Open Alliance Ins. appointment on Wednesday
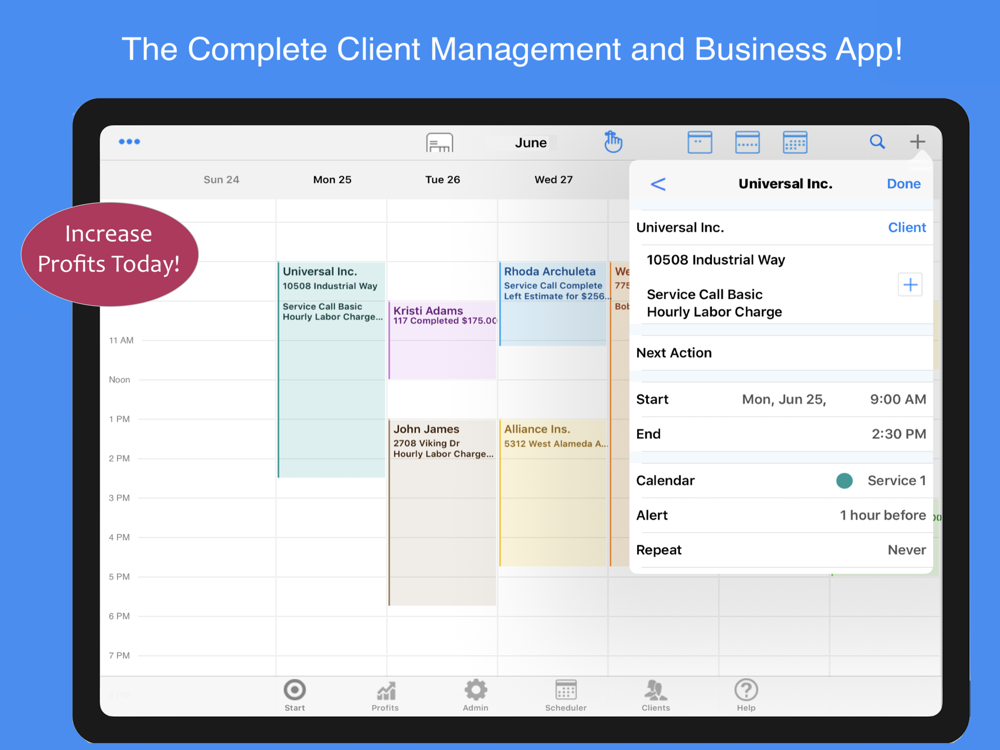This screenshot has width=1000, height=750. (x=553, y=492)
